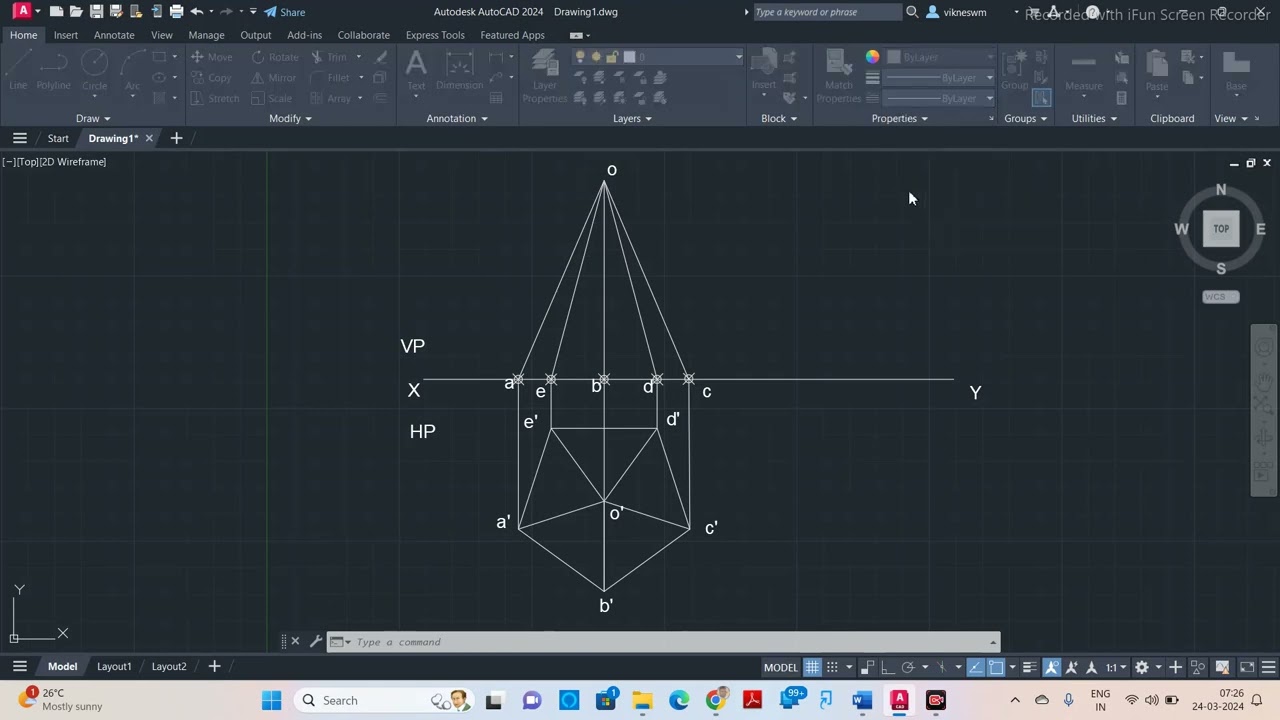The height and width of the screenshot is (720, 1280).
Task: Open the Text annotation tool
Action: (x=416, y=70)
